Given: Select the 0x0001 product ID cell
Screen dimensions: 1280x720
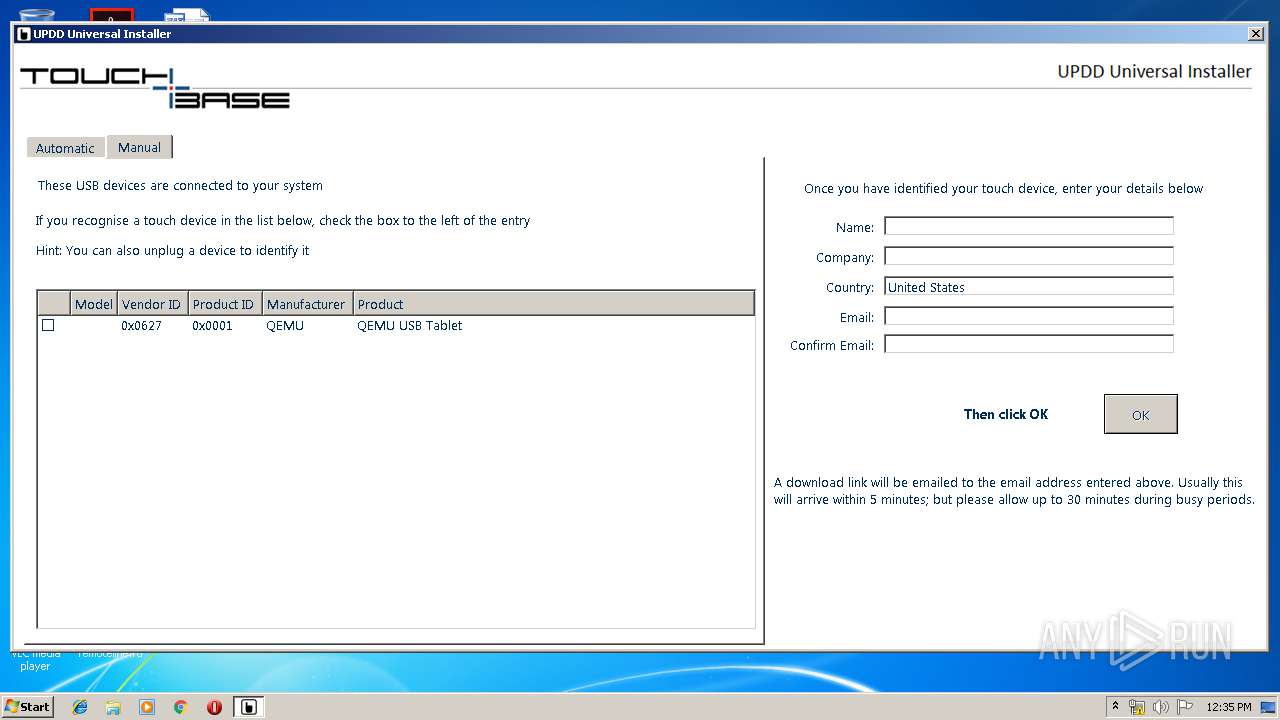Looking at the screenshot, I should [212, 325].
